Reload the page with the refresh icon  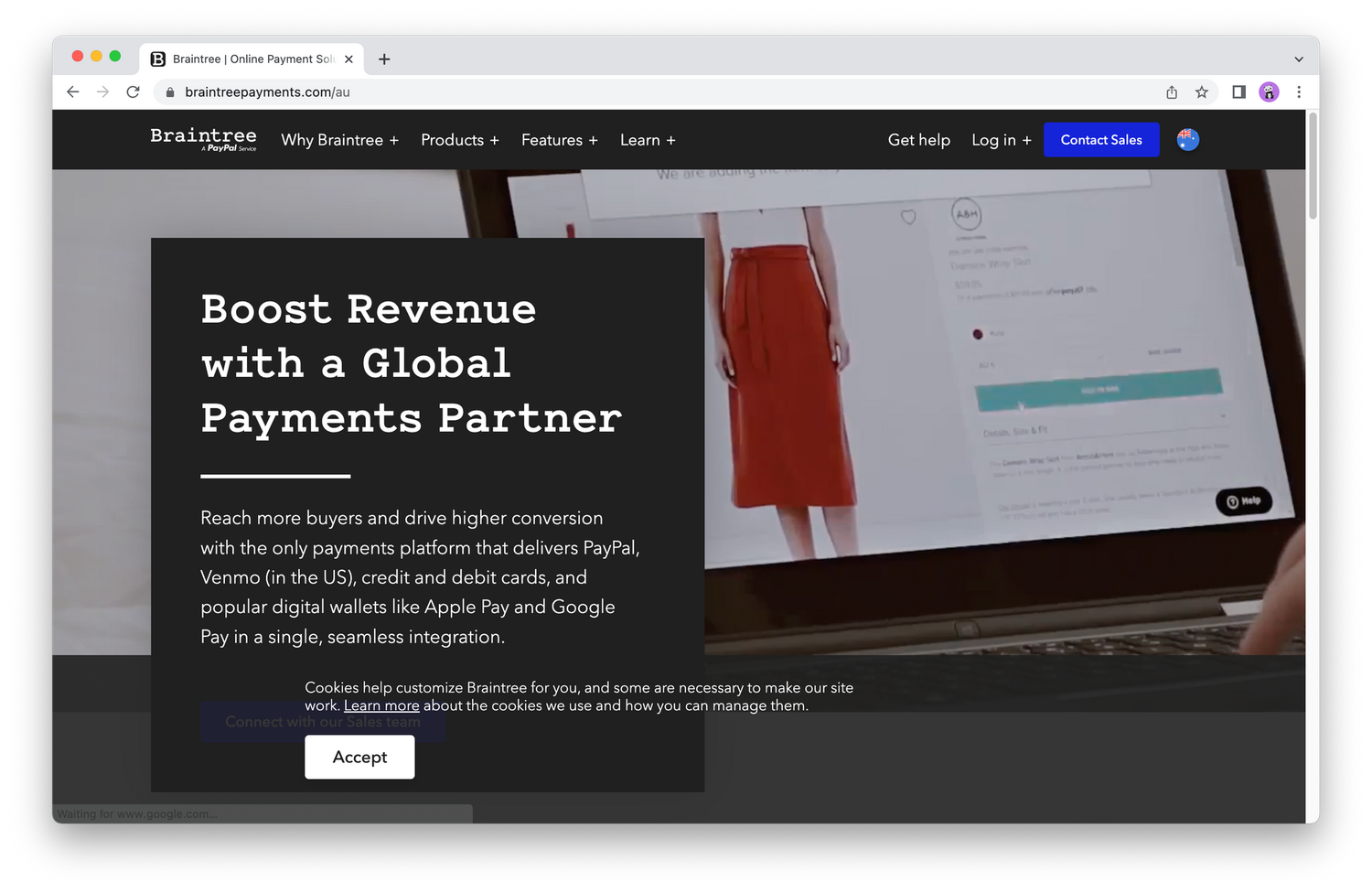(x=134, y=91)
